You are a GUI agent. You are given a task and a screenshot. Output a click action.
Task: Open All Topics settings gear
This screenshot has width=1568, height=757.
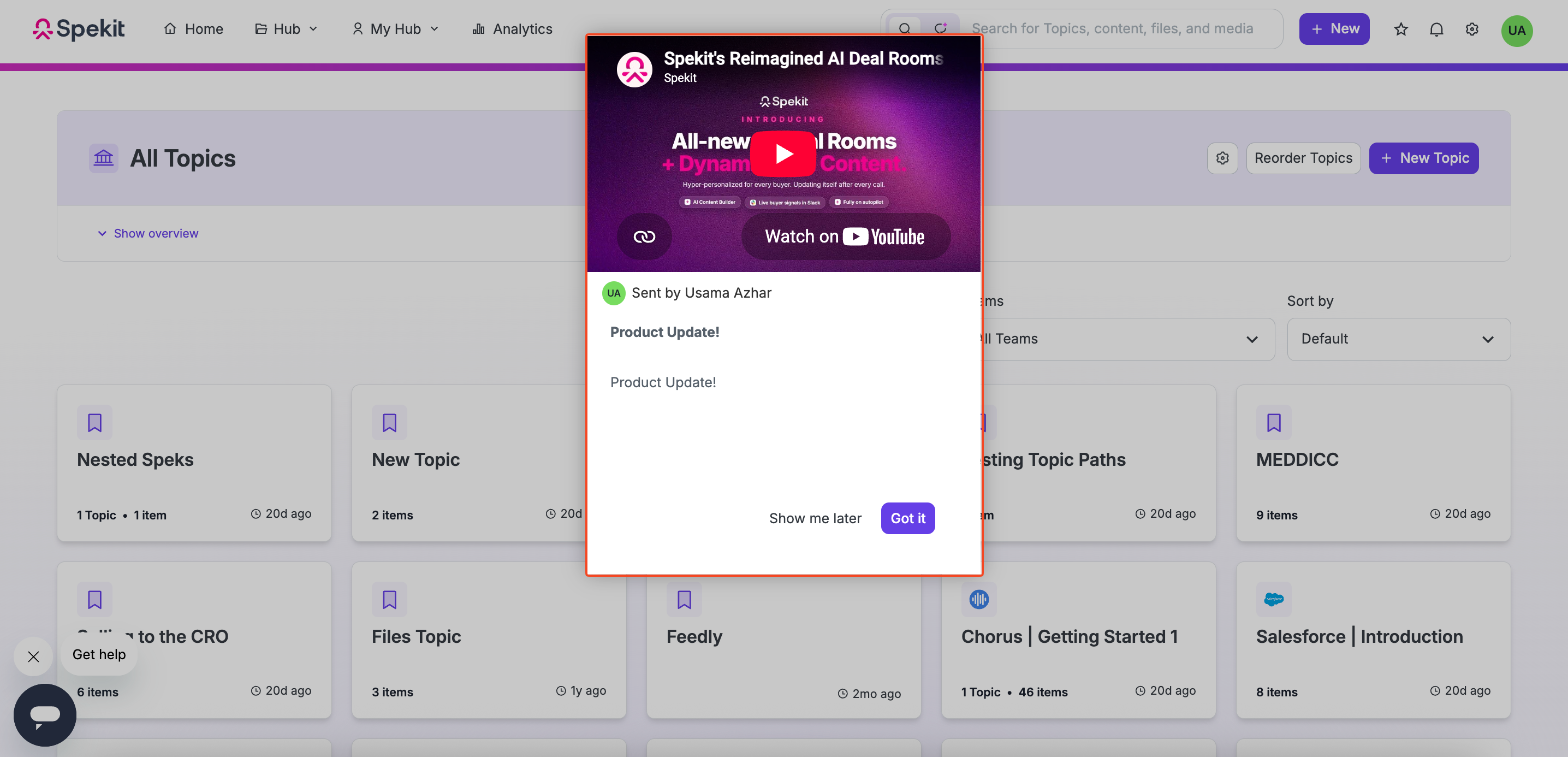click(x=1222, y=158)
